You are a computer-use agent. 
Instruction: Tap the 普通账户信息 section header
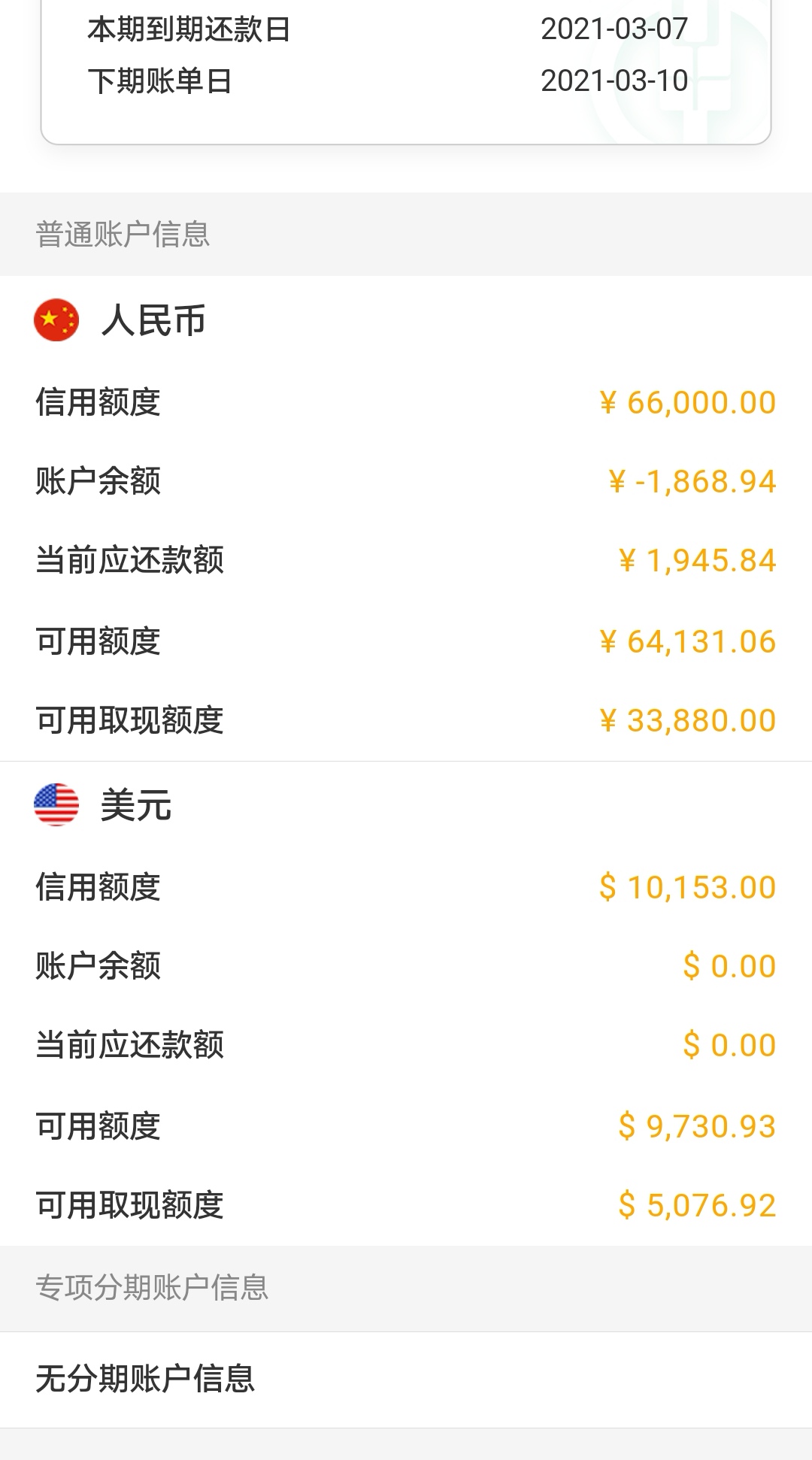pos(406,234)
